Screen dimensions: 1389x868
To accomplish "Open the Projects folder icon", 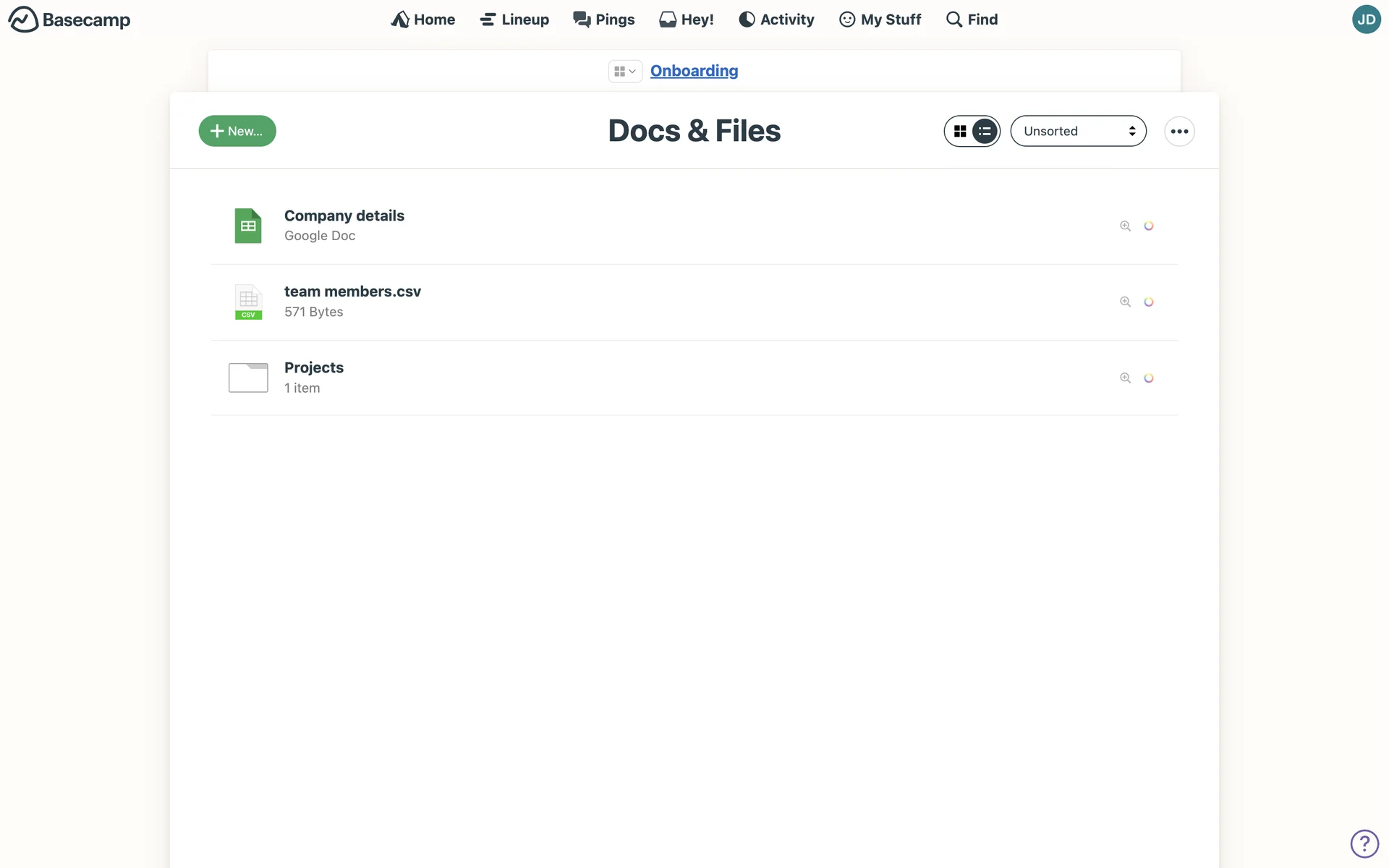I will [247, 378].
